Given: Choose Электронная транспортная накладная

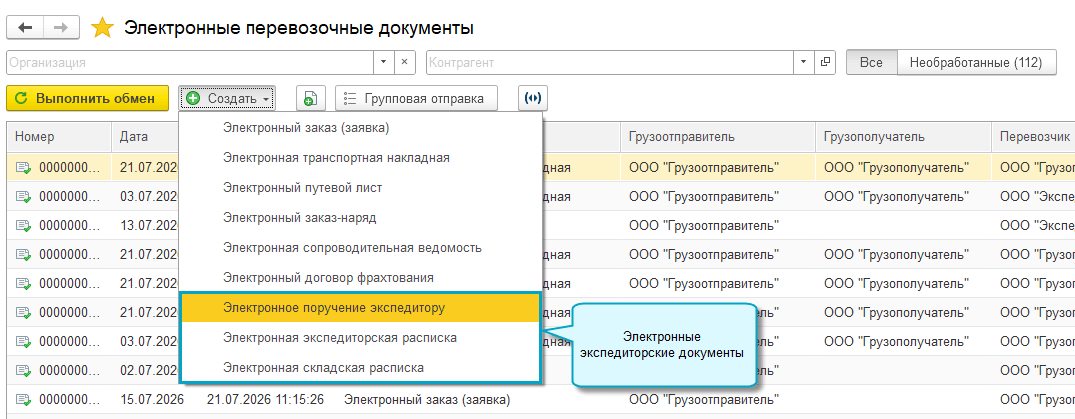Looking at the screenshot, I should (360, 158).
